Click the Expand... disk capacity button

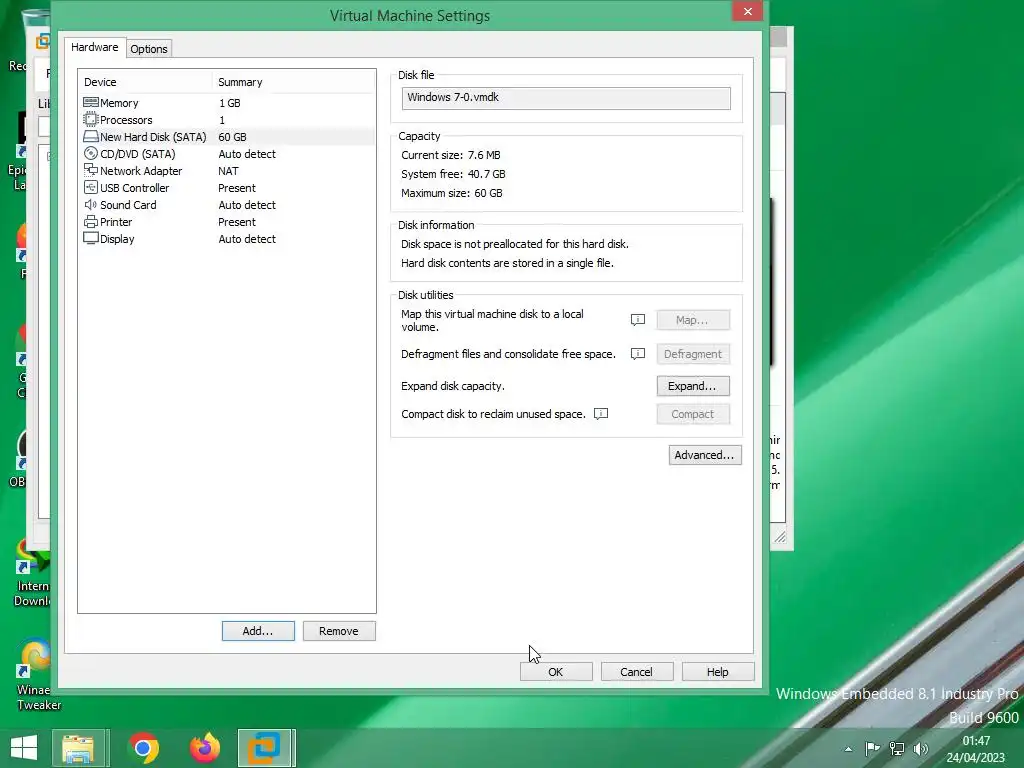click(x=693, y=386)
